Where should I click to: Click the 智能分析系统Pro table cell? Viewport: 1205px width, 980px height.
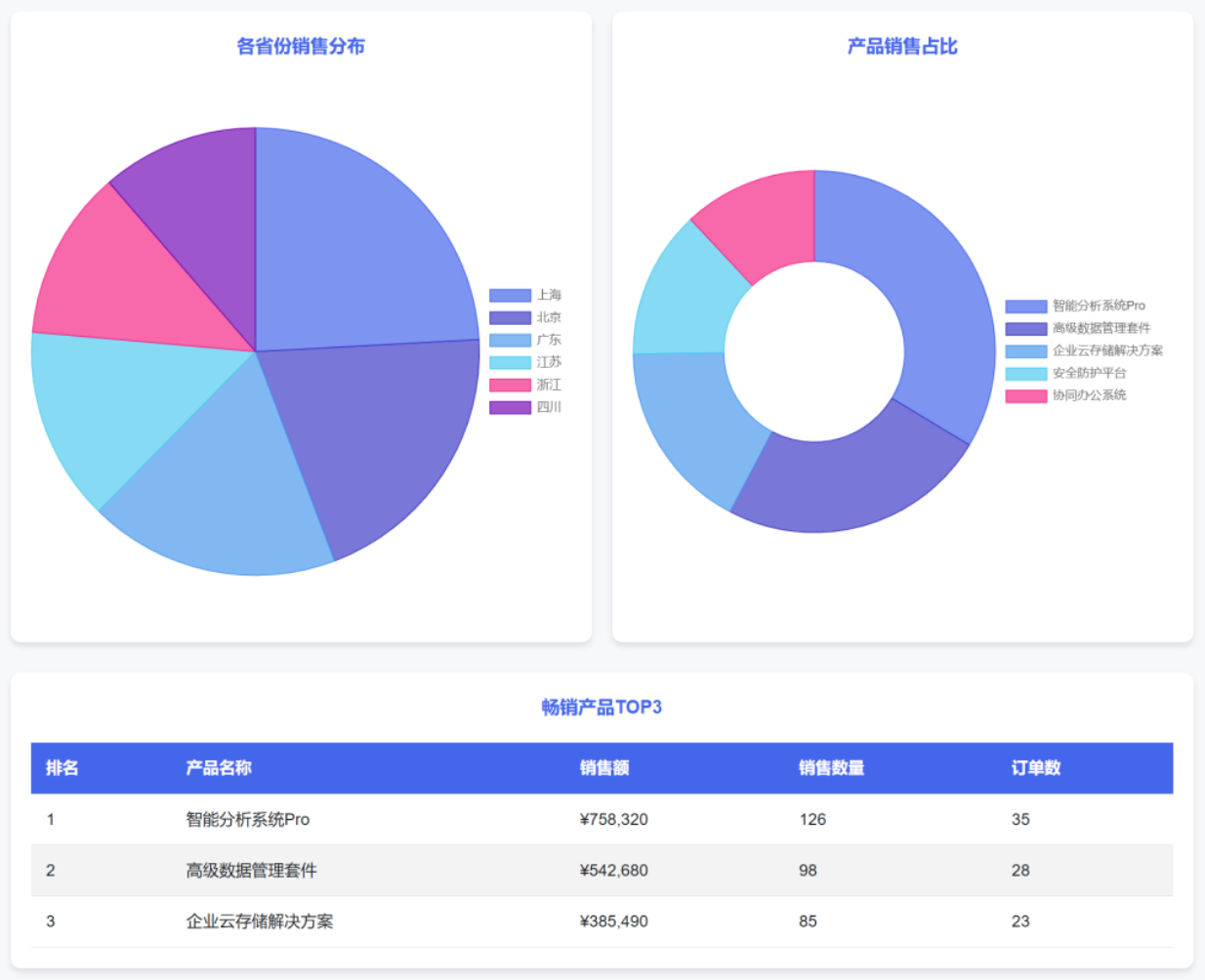coord(248,820)
